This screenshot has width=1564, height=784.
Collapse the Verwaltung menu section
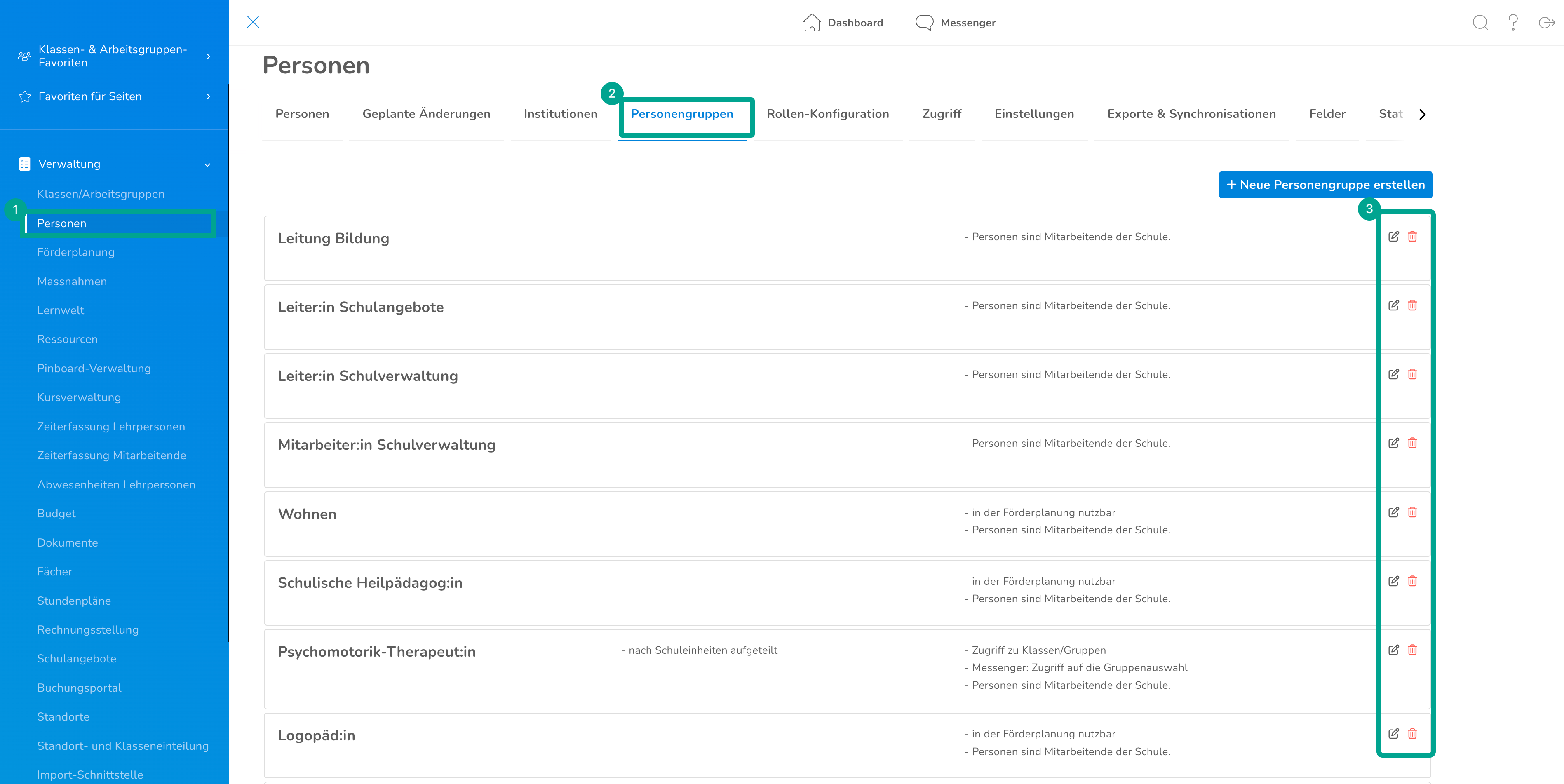[207, 164]
